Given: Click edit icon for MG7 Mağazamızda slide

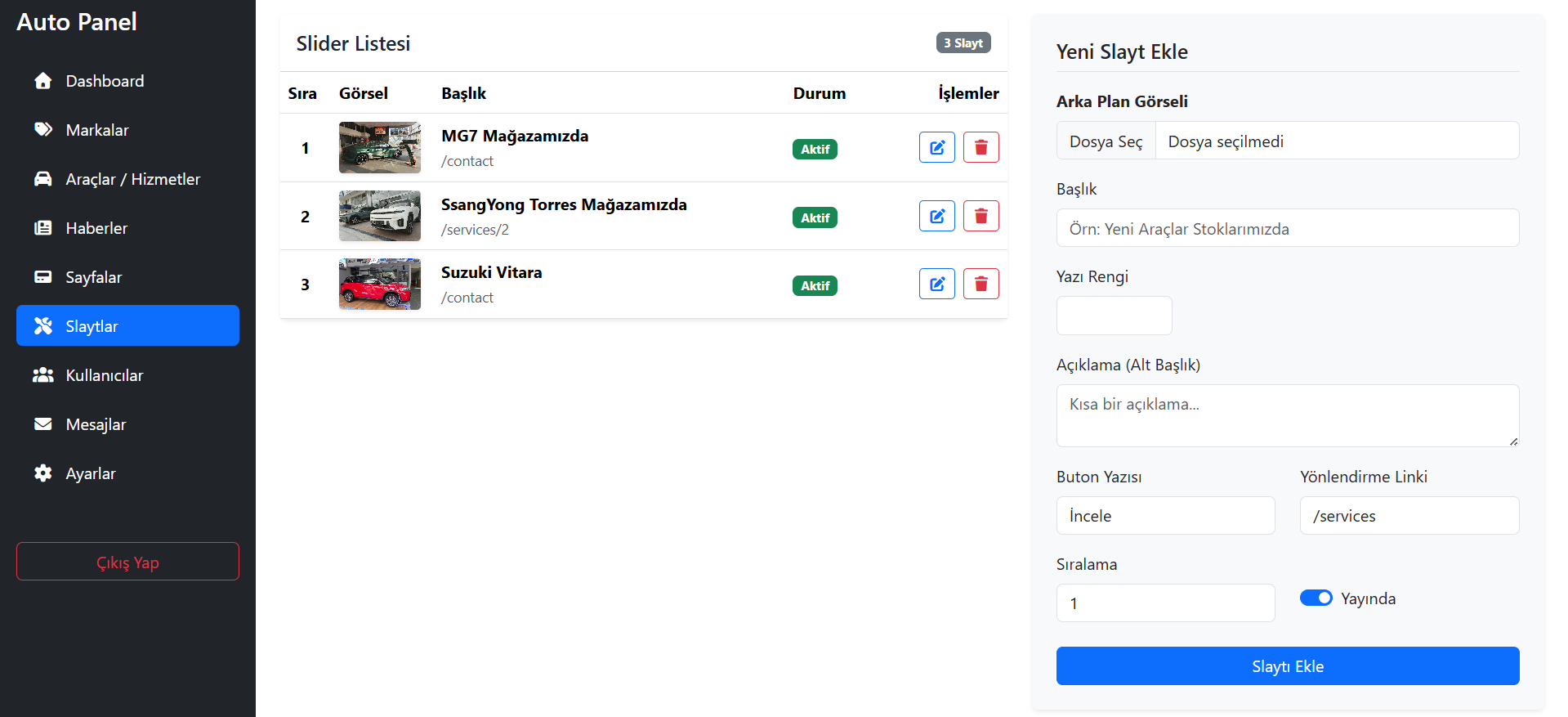Looking at the screenshot, I should [x=936, y=148].
